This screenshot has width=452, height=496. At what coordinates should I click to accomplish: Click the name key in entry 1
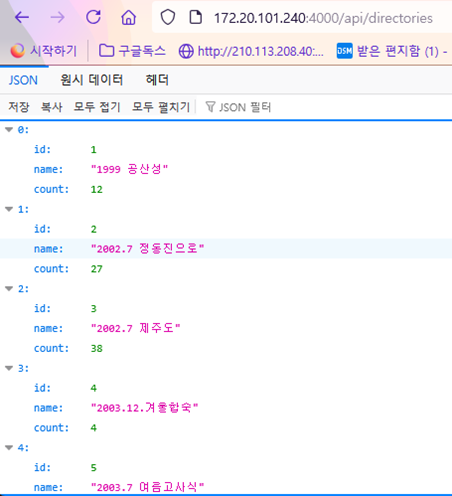(48, 249)
